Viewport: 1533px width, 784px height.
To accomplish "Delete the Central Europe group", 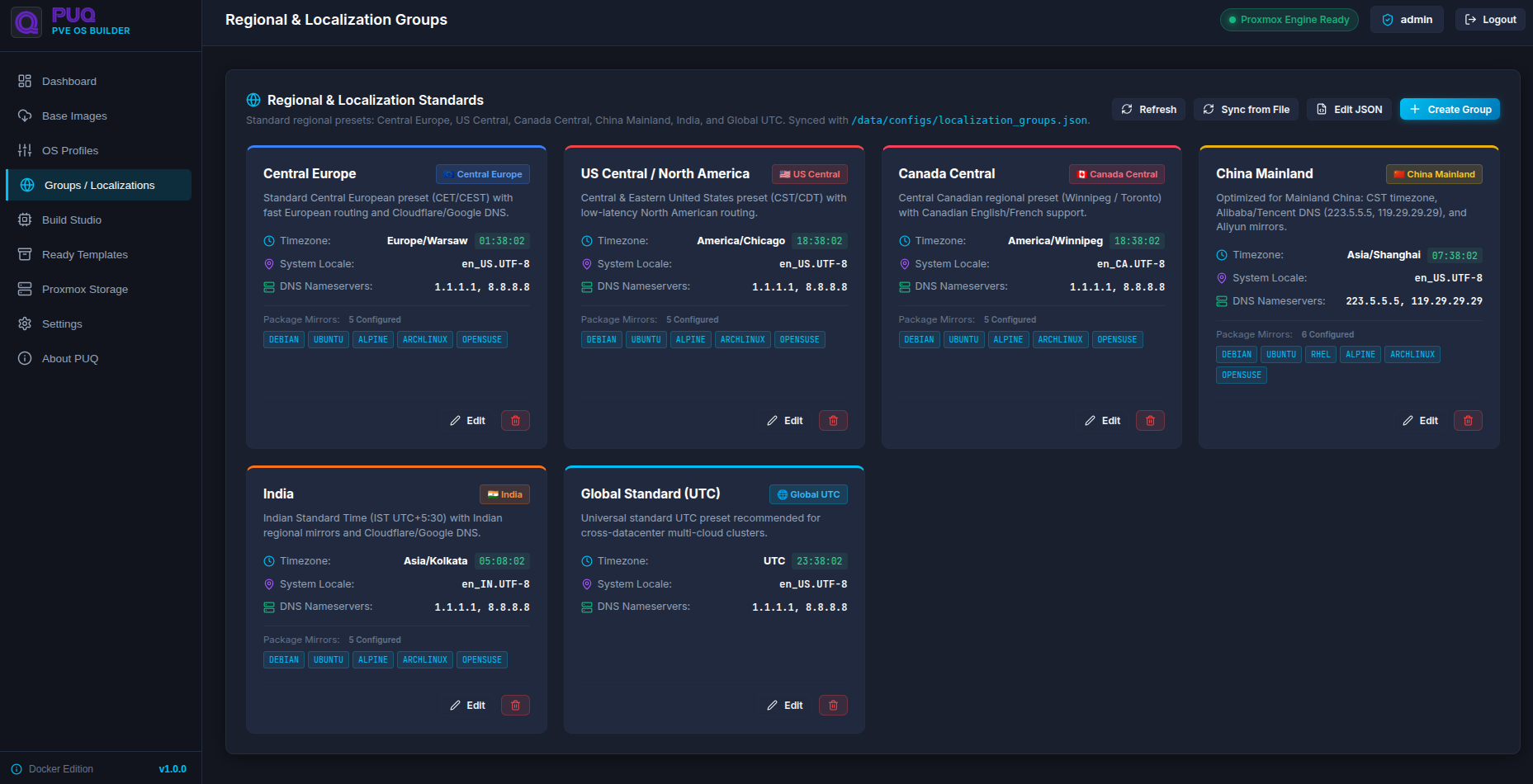I will click(x=515, y=421).
